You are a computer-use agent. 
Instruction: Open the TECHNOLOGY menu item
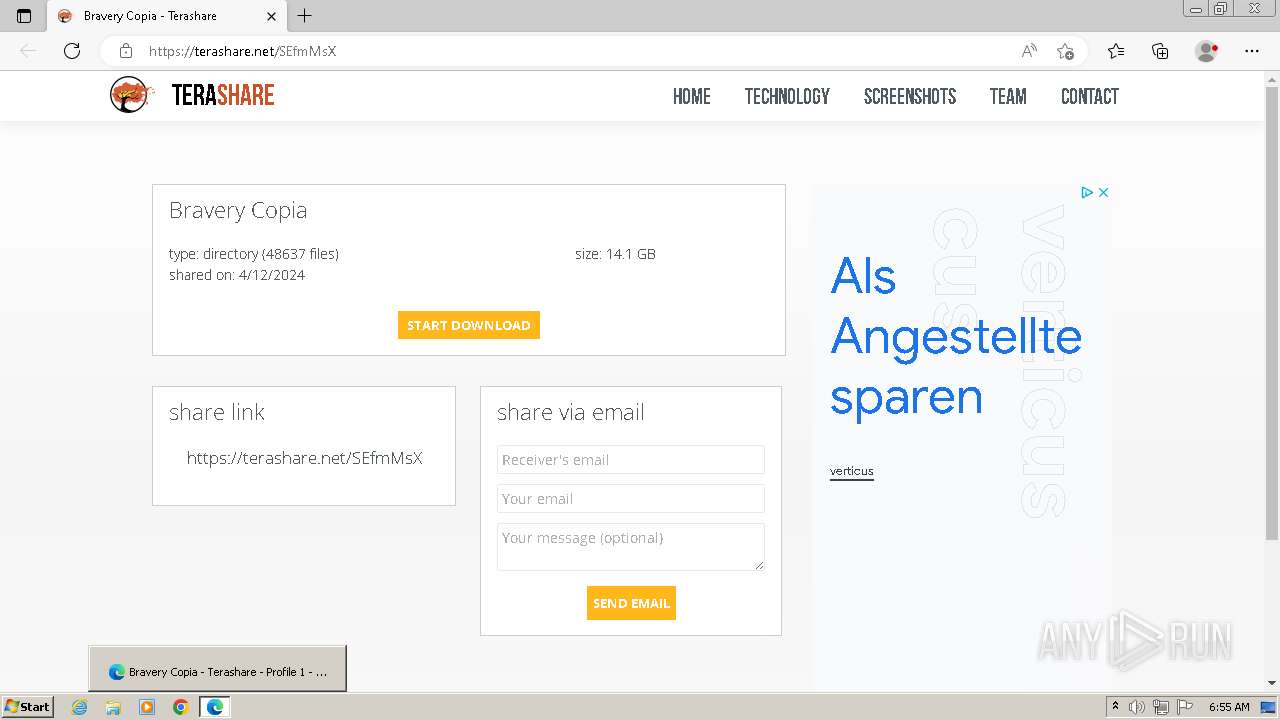tap(787, 96)
